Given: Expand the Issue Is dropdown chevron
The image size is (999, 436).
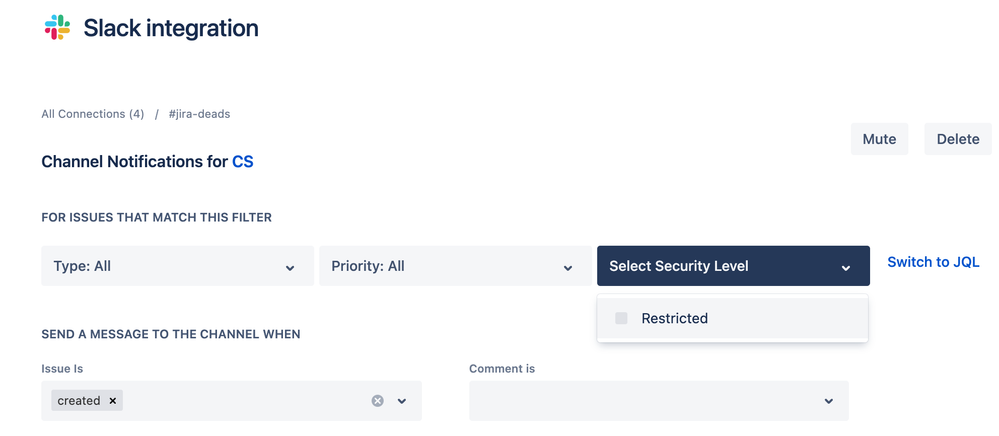Looking at the screenshot, I should [402, 401].
